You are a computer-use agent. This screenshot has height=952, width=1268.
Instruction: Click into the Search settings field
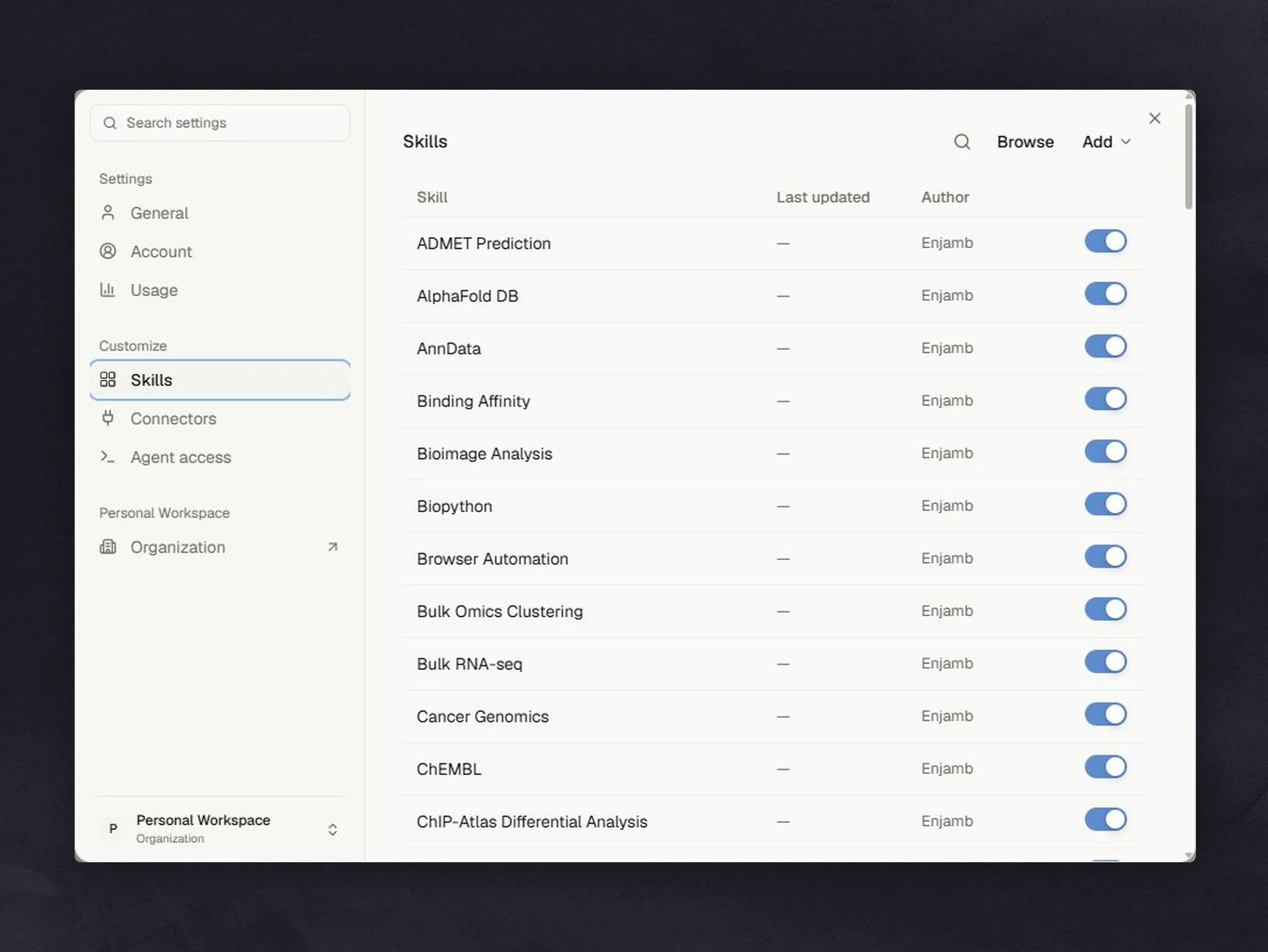pos(219,123)
